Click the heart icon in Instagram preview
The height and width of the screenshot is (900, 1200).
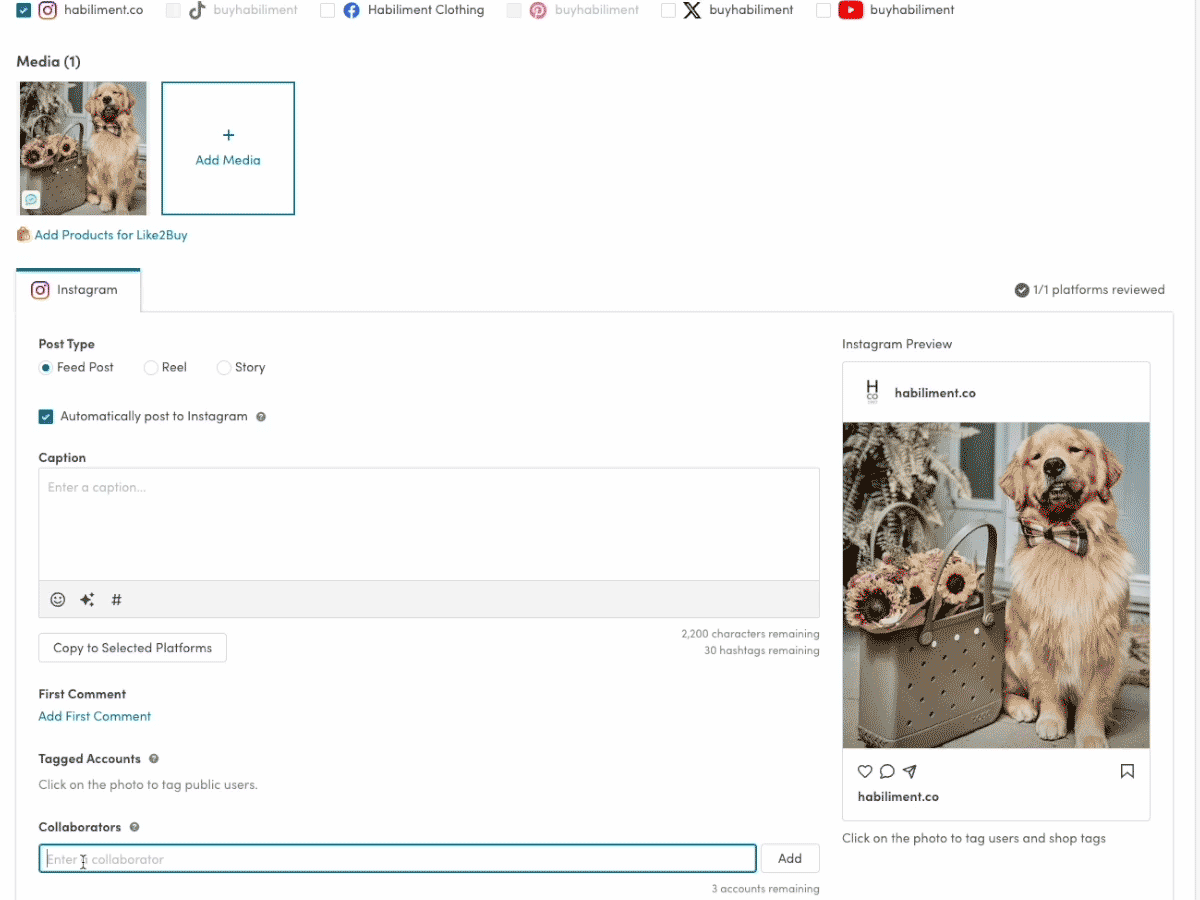click(865, 771)
